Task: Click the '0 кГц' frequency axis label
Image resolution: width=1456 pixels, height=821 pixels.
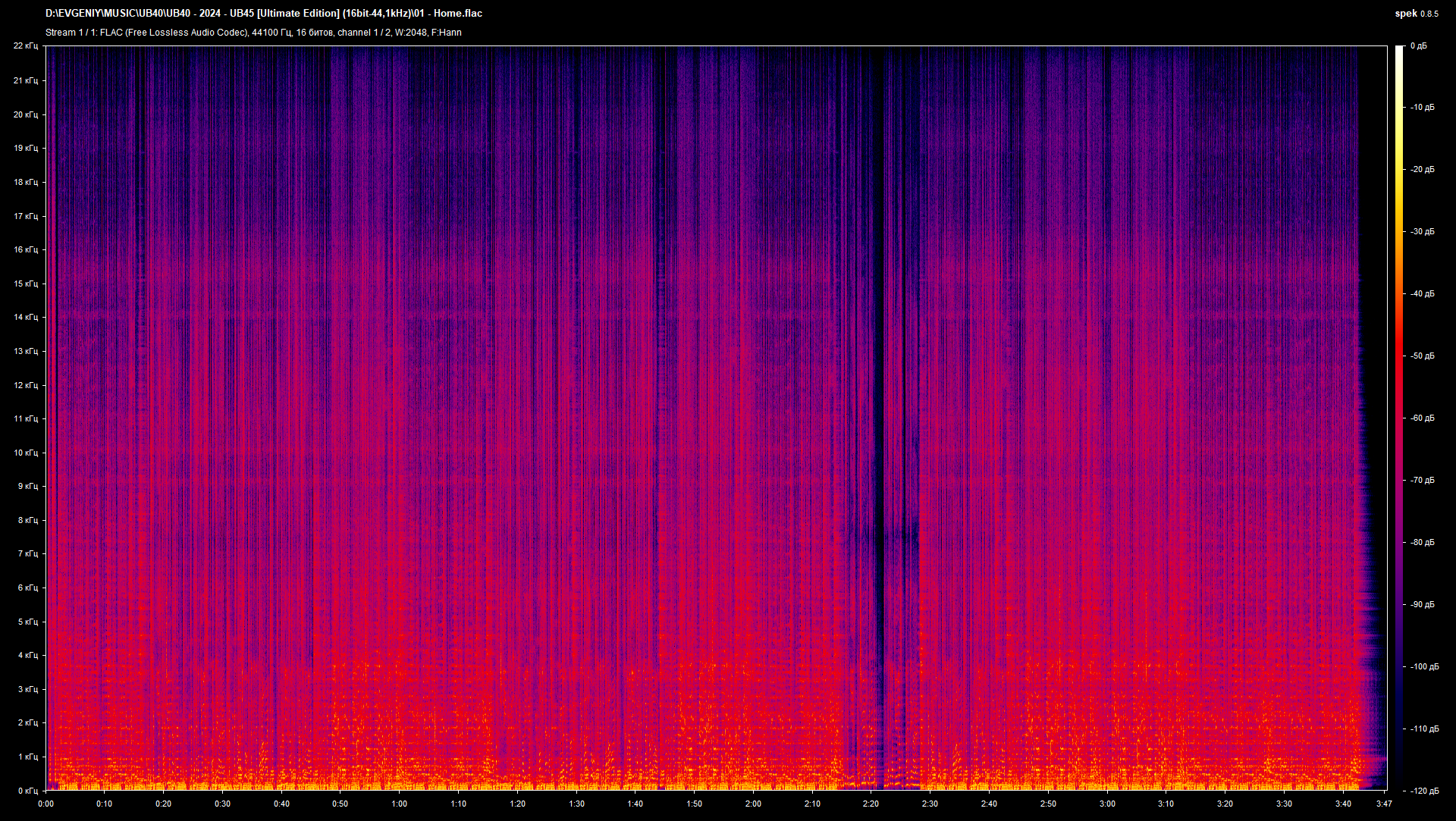Action: 28,791
